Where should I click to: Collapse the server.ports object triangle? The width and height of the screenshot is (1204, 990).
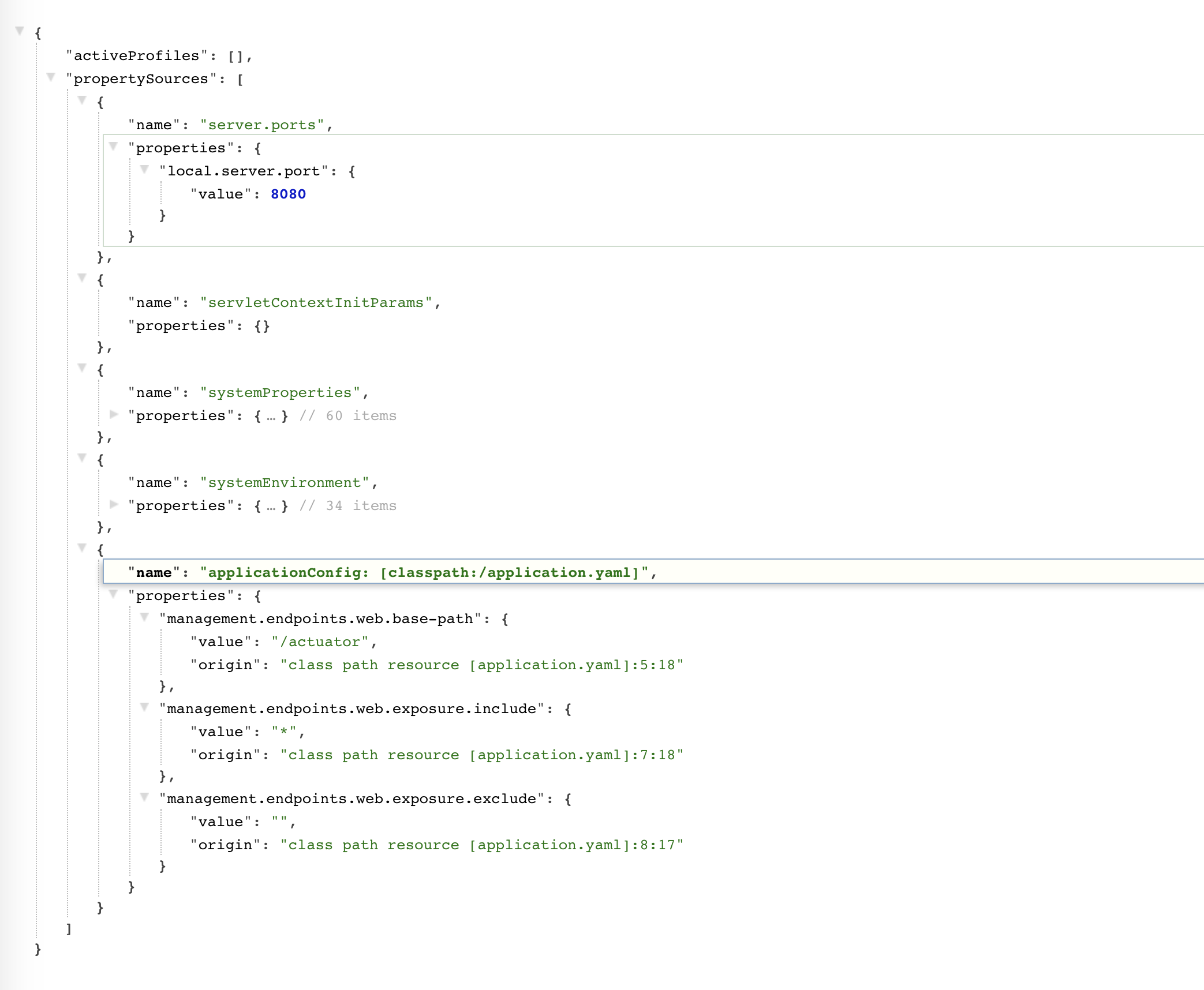(x=82, y=100)
